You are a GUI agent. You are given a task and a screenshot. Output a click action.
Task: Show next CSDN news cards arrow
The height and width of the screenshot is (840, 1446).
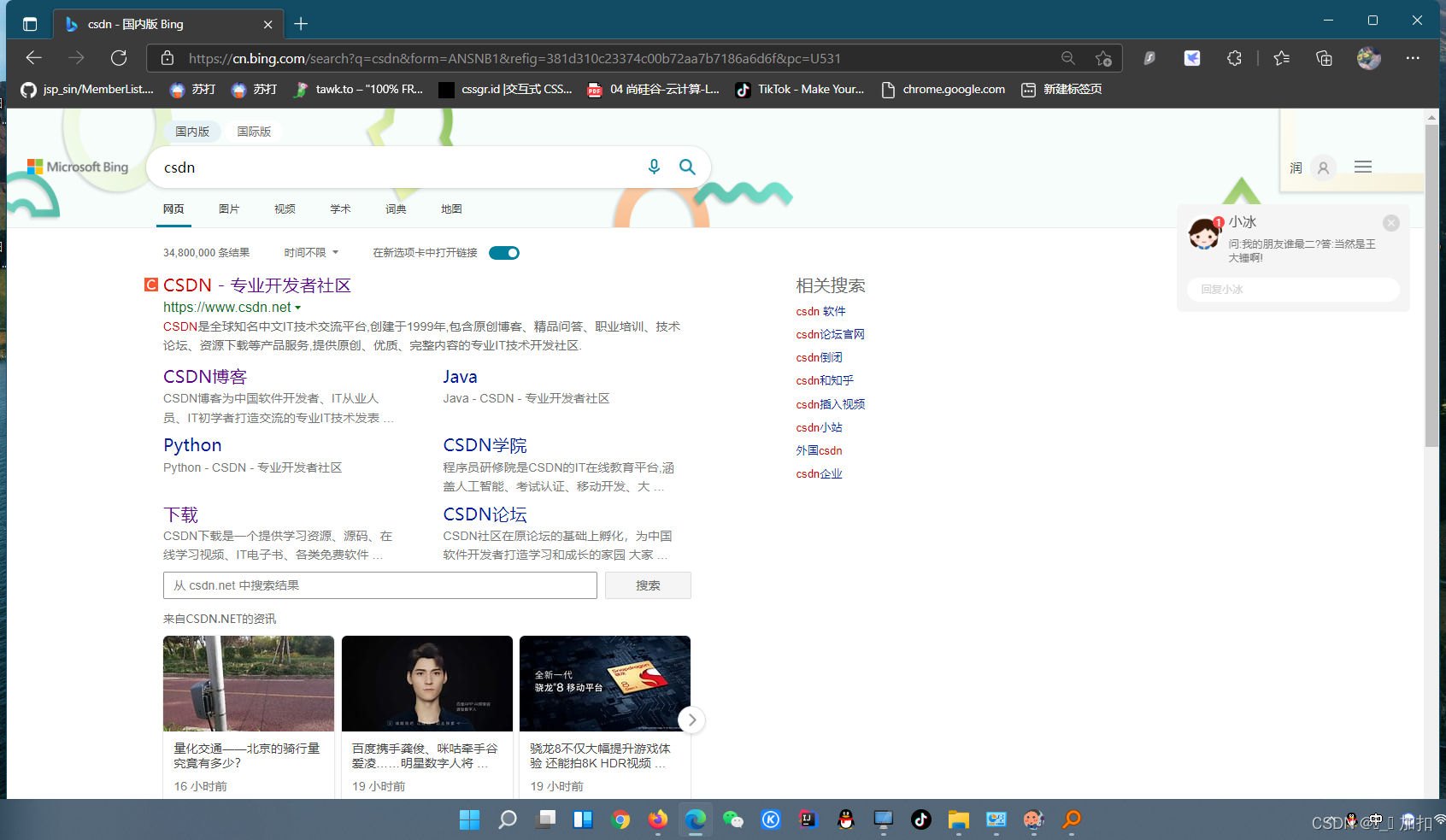pos(692,720)
